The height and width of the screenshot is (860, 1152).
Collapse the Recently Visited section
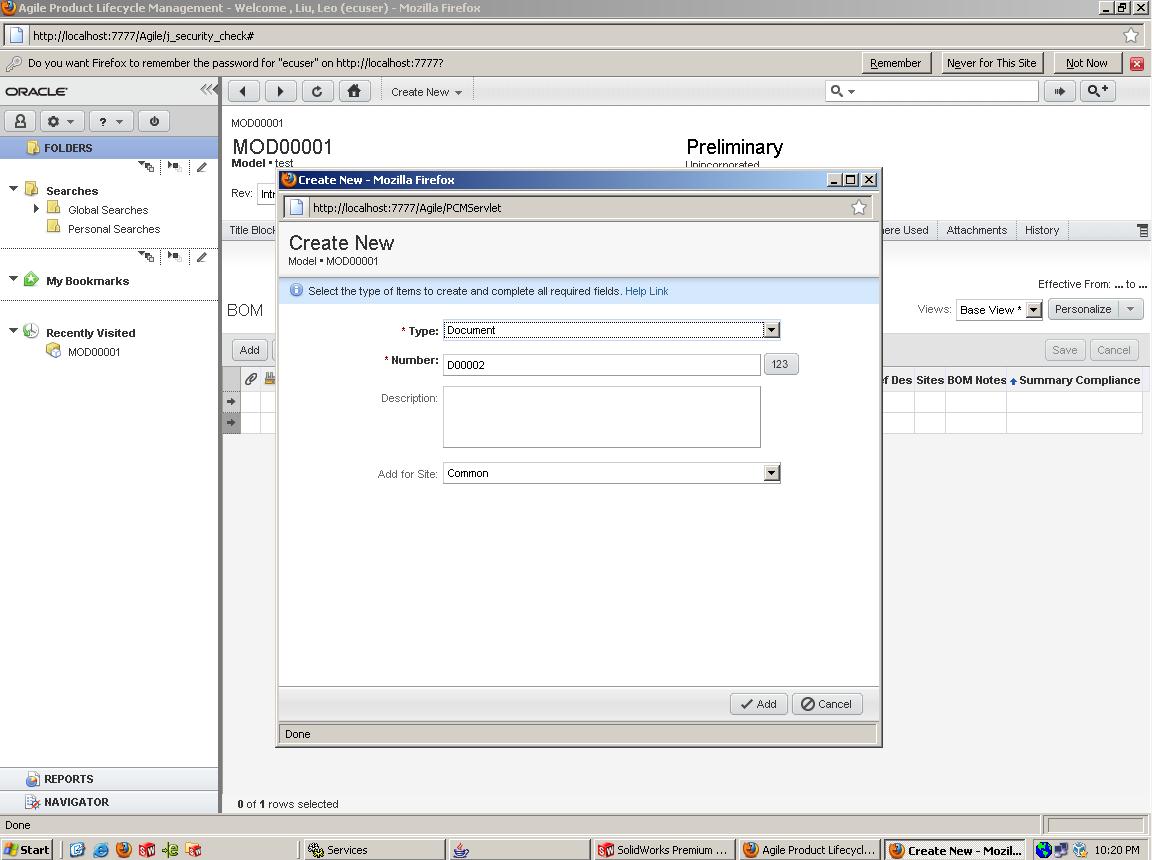click(13, 330)
